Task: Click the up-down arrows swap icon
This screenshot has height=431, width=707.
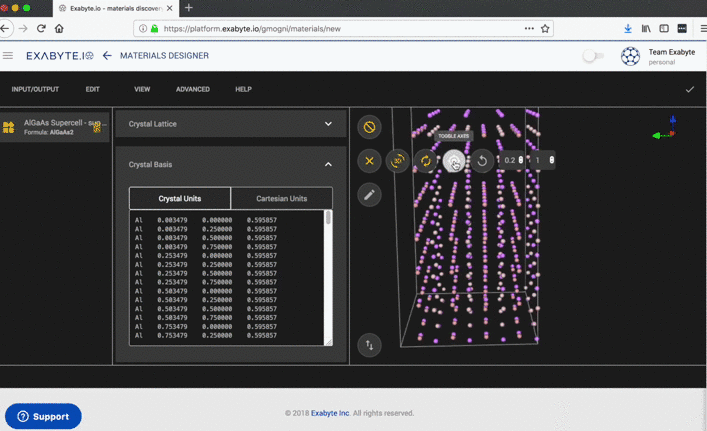Action: pyautogui.click(x=369, y=345)
